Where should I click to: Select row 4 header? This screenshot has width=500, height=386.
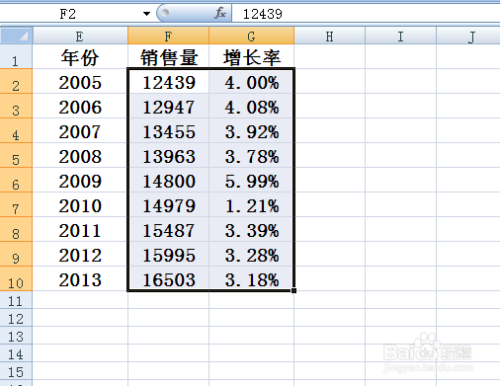click(x=16, y=131)
